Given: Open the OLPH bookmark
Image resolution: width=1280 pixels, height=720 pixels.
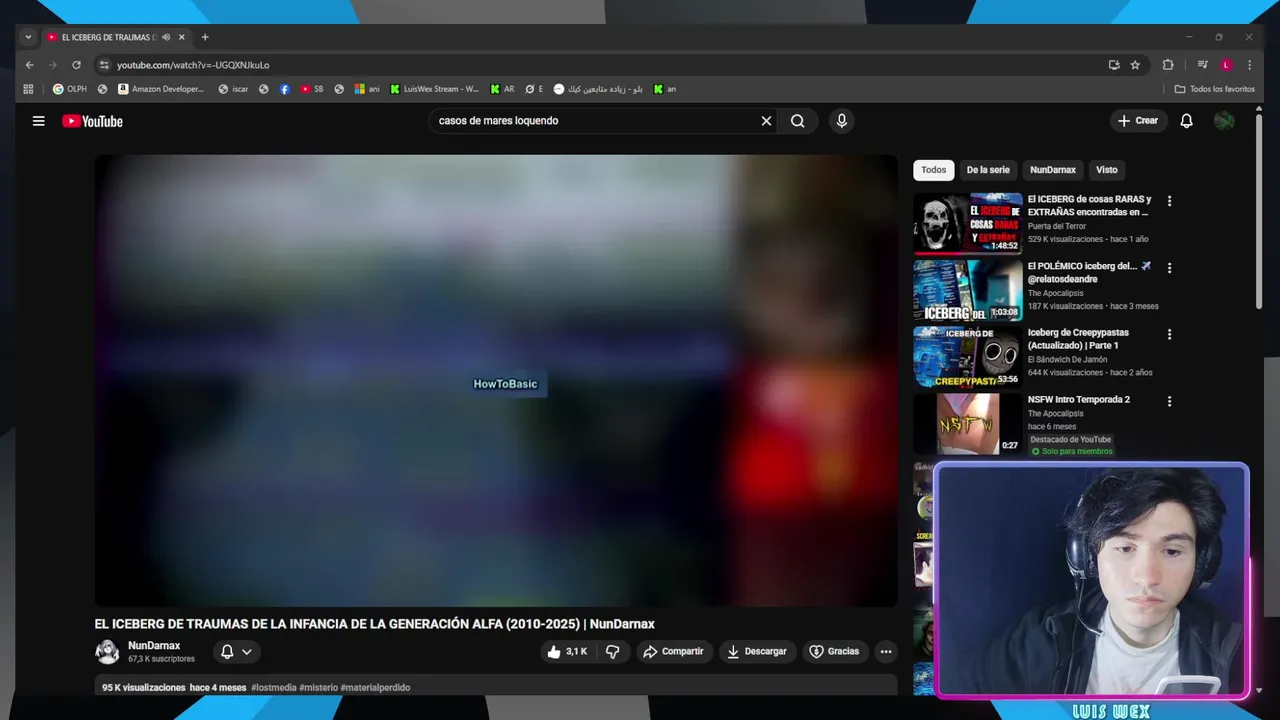Looking at the screenshot, I should 70,89.
